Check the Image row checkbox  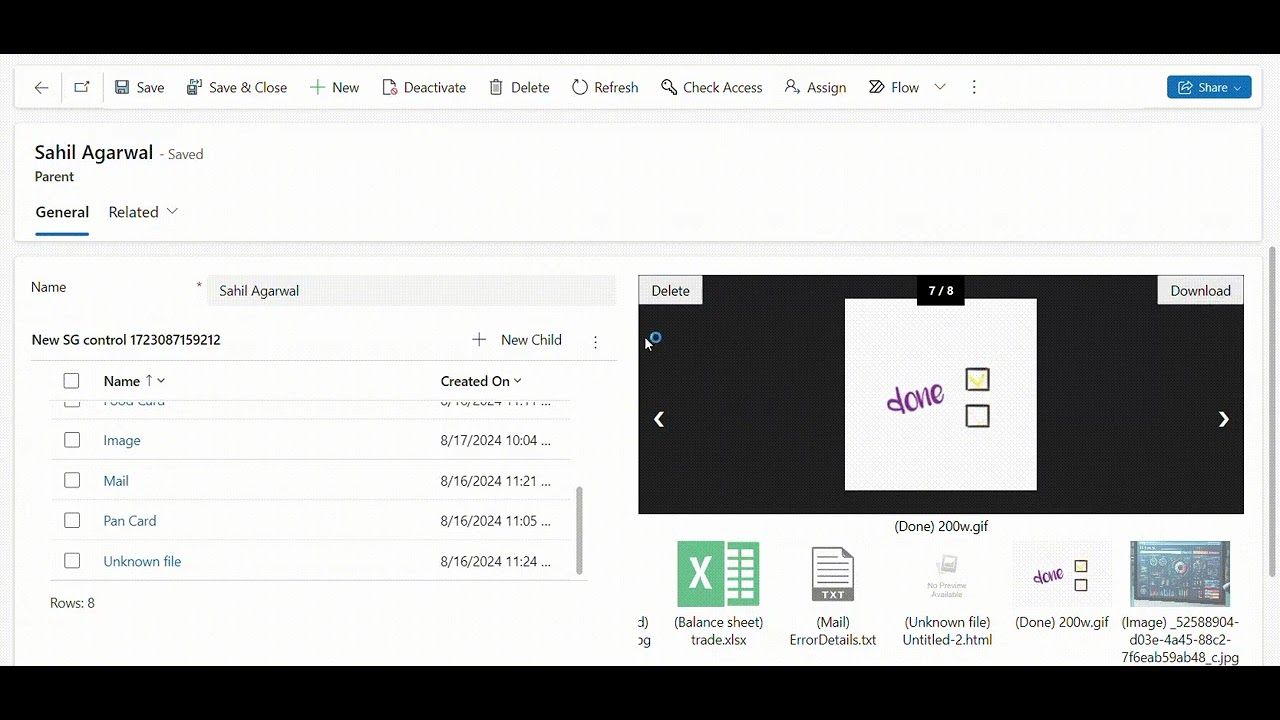coord(72,440)
